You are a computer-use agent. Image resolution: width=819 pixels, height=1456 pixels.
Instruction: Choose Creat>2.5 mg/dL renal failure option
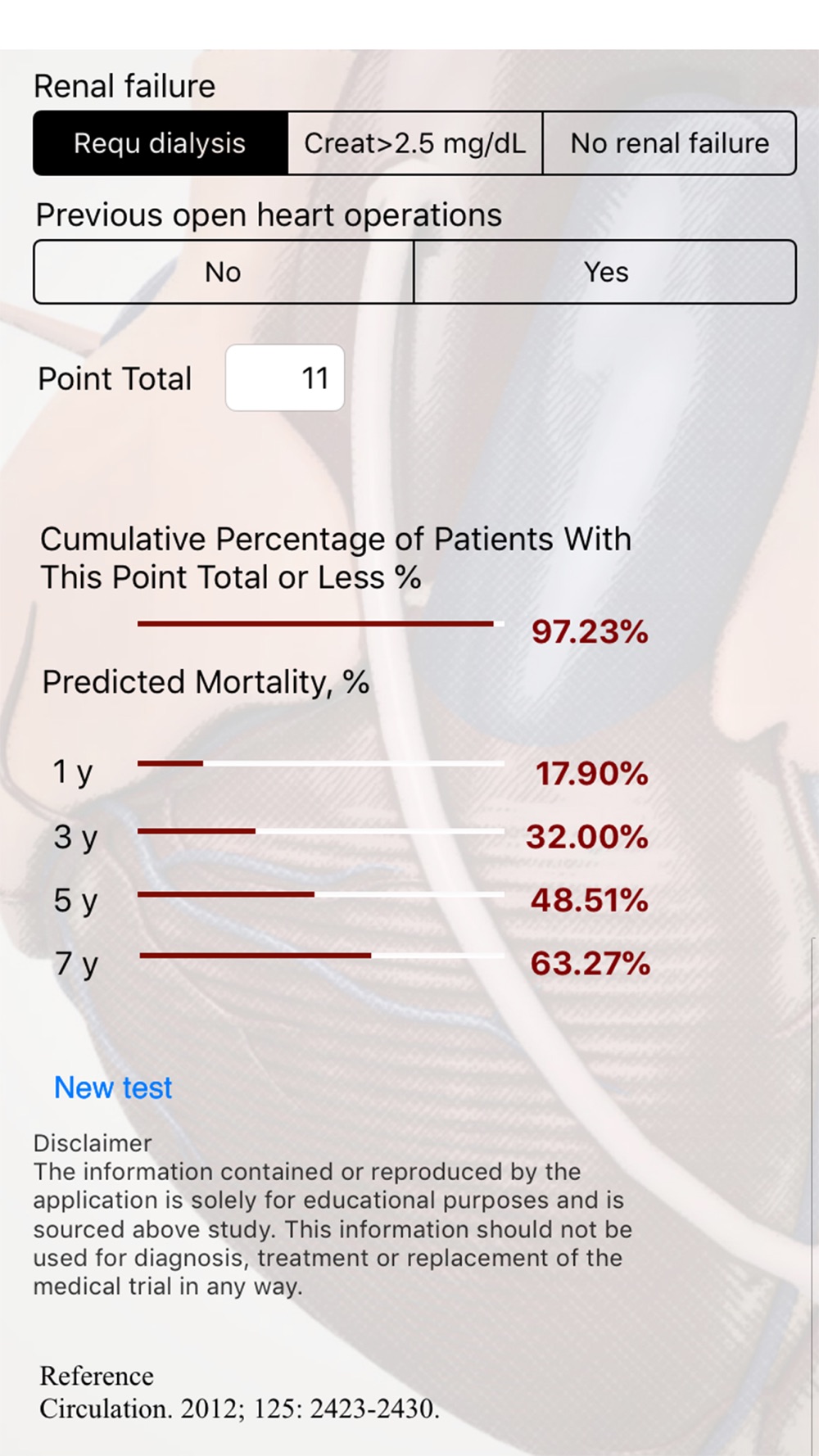pyautogui.click(x=414, y=143)
